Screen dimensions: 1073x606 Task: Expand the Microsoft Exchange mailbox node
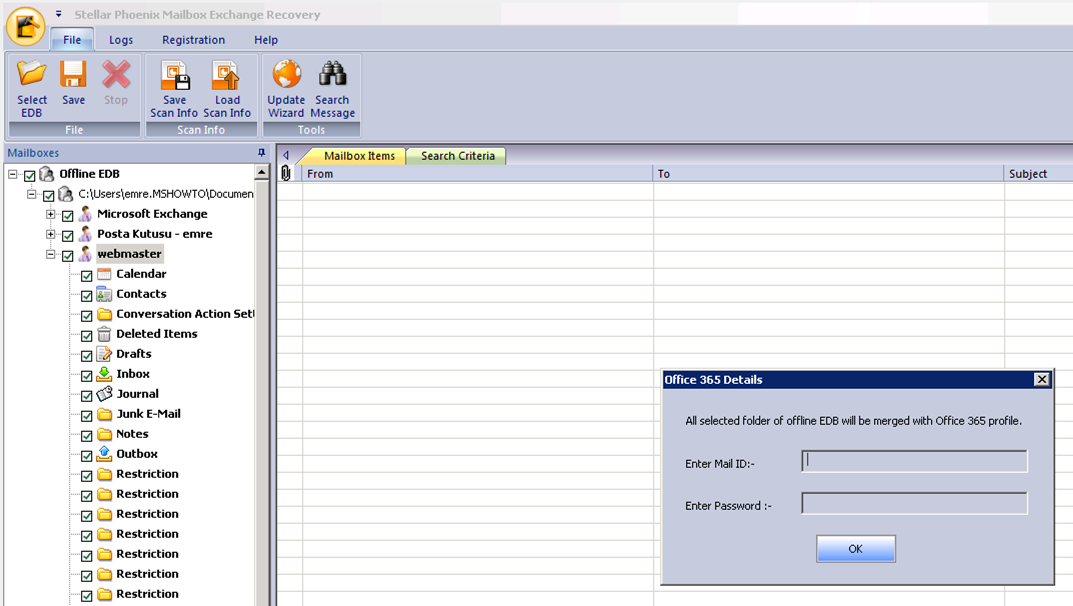click(x=51, y=214)
